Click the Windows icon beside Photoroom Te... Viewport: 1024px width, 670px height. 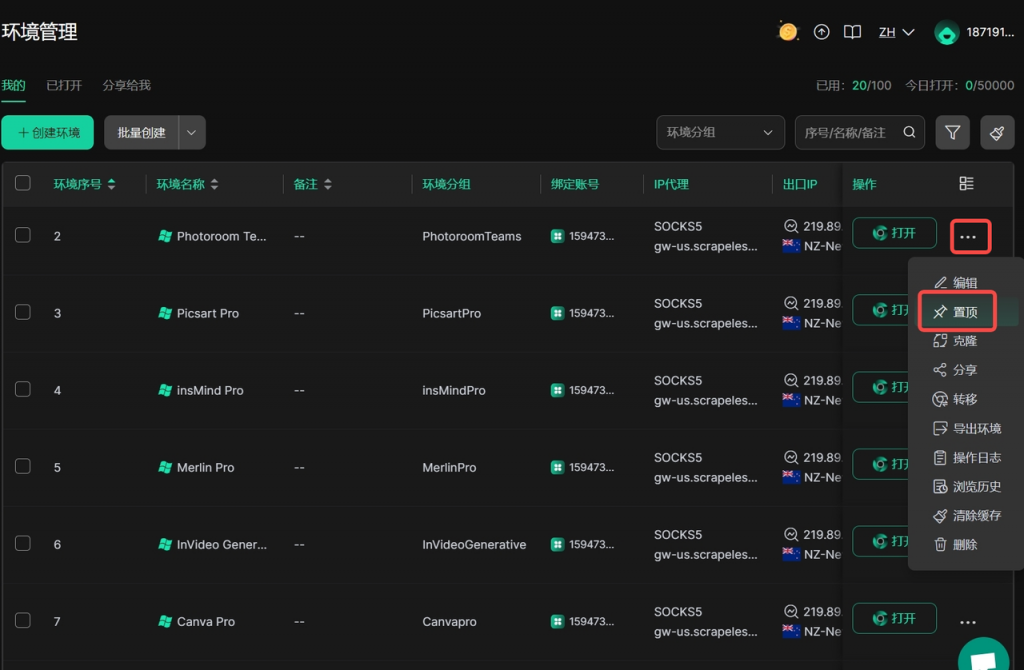click(165, 236)
